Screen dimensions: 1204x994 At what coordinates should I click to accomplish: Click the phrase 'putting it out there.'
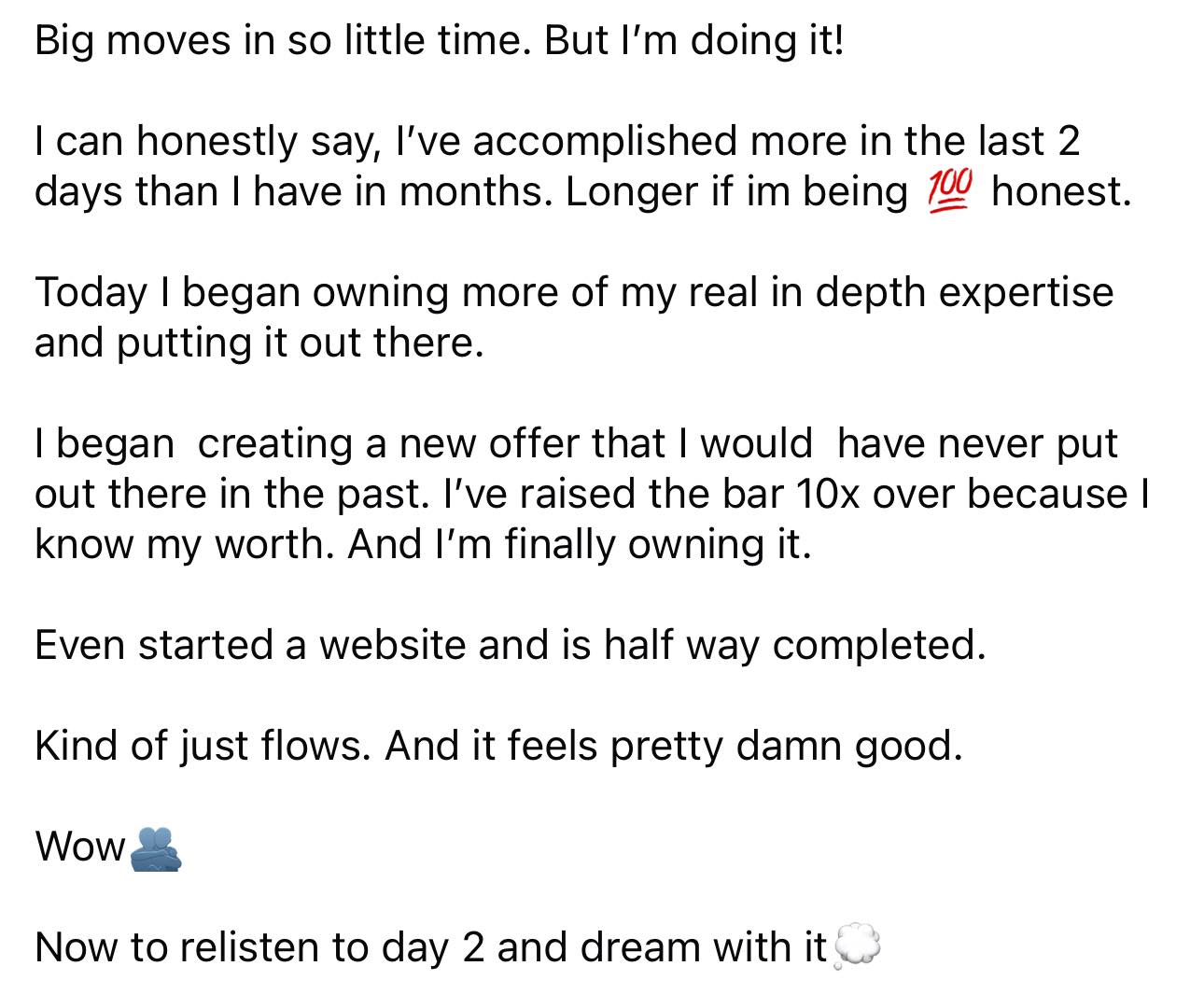301,343
